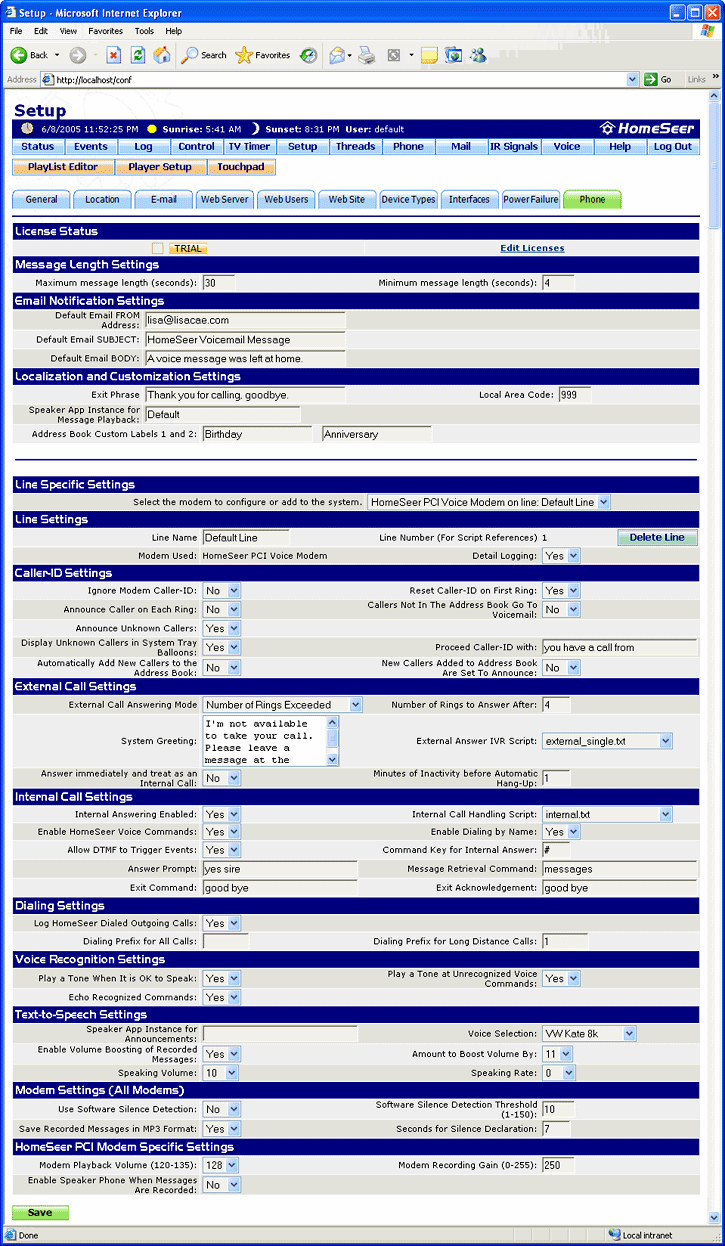Click the Touchpad button

click(241, 167)
